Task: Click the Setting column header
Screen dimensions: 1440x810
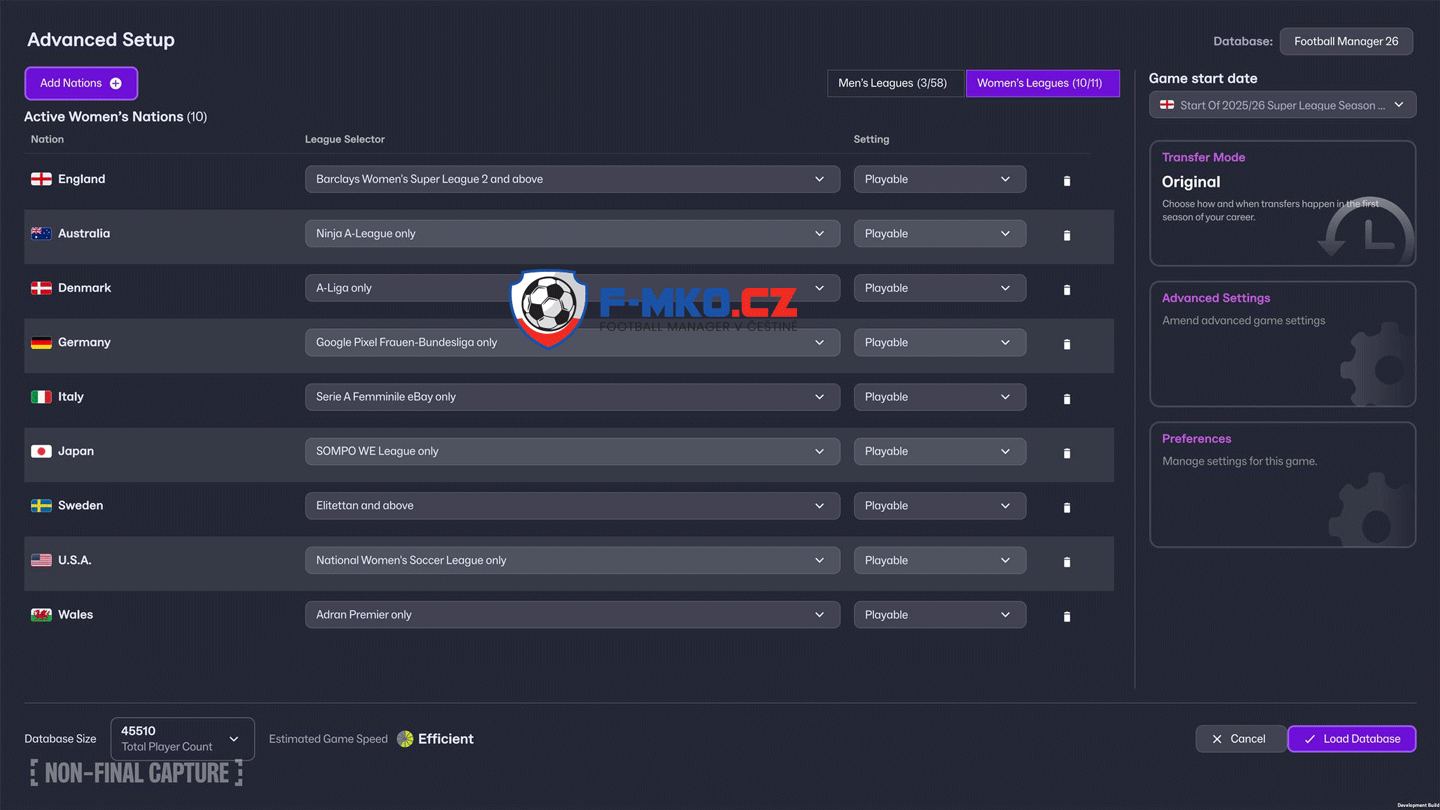Action: coord(871,139)
